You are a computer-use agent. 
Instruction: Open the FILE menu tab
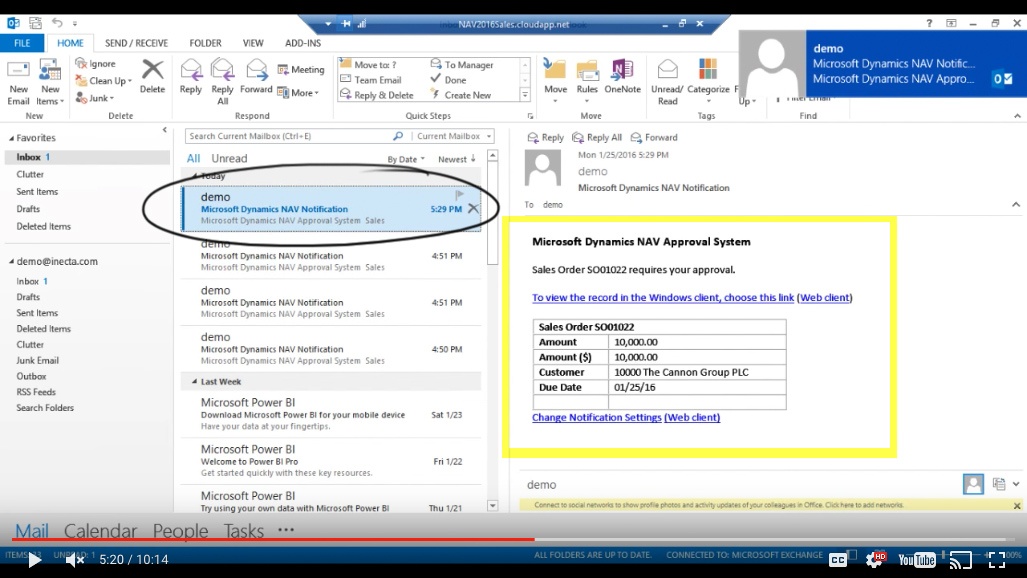coord(22,43)
